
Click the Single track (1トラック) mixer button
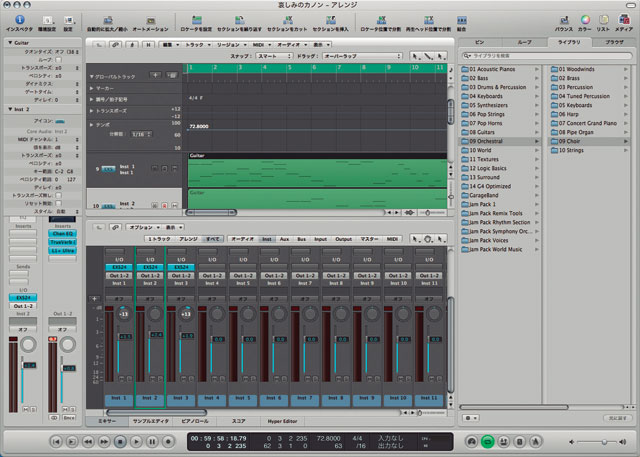point(159,239)
